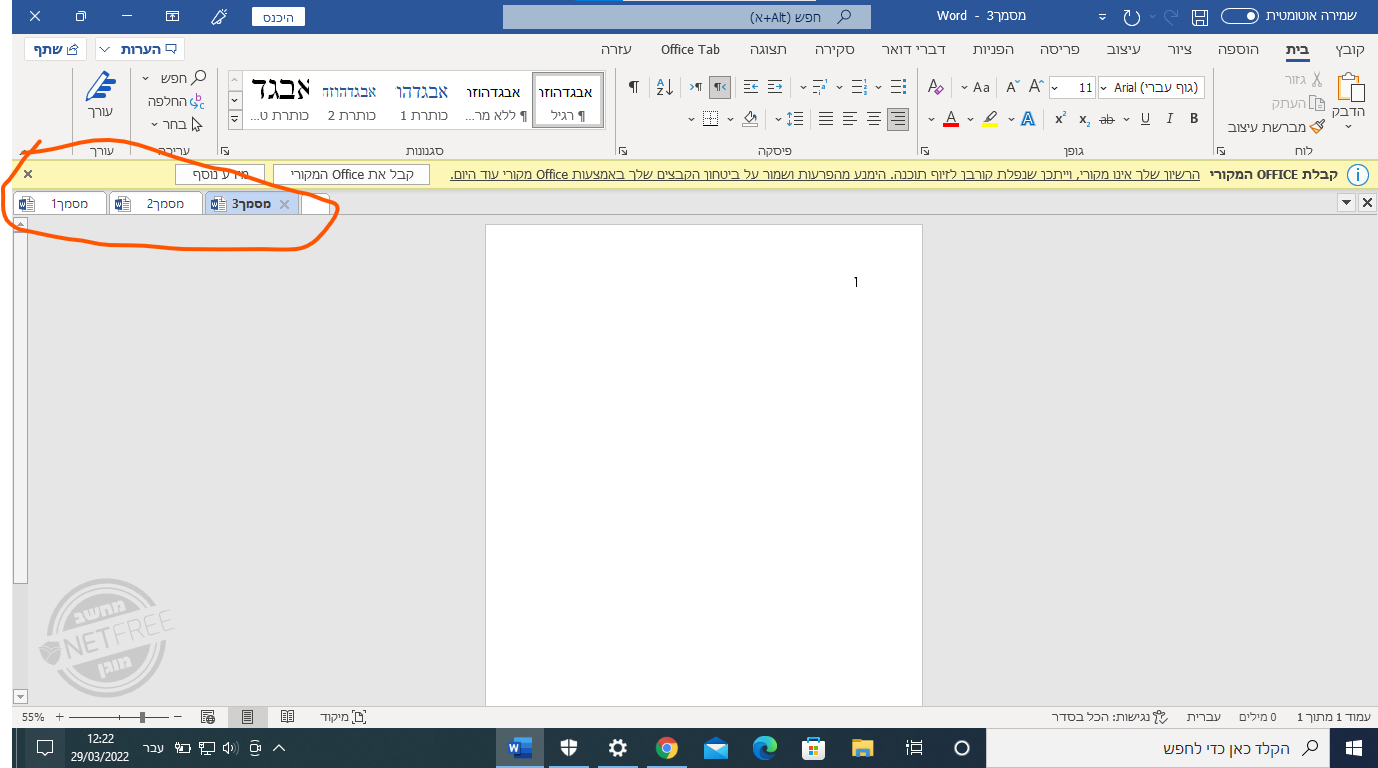Click the Get Genuine Office button

[351, 174]
